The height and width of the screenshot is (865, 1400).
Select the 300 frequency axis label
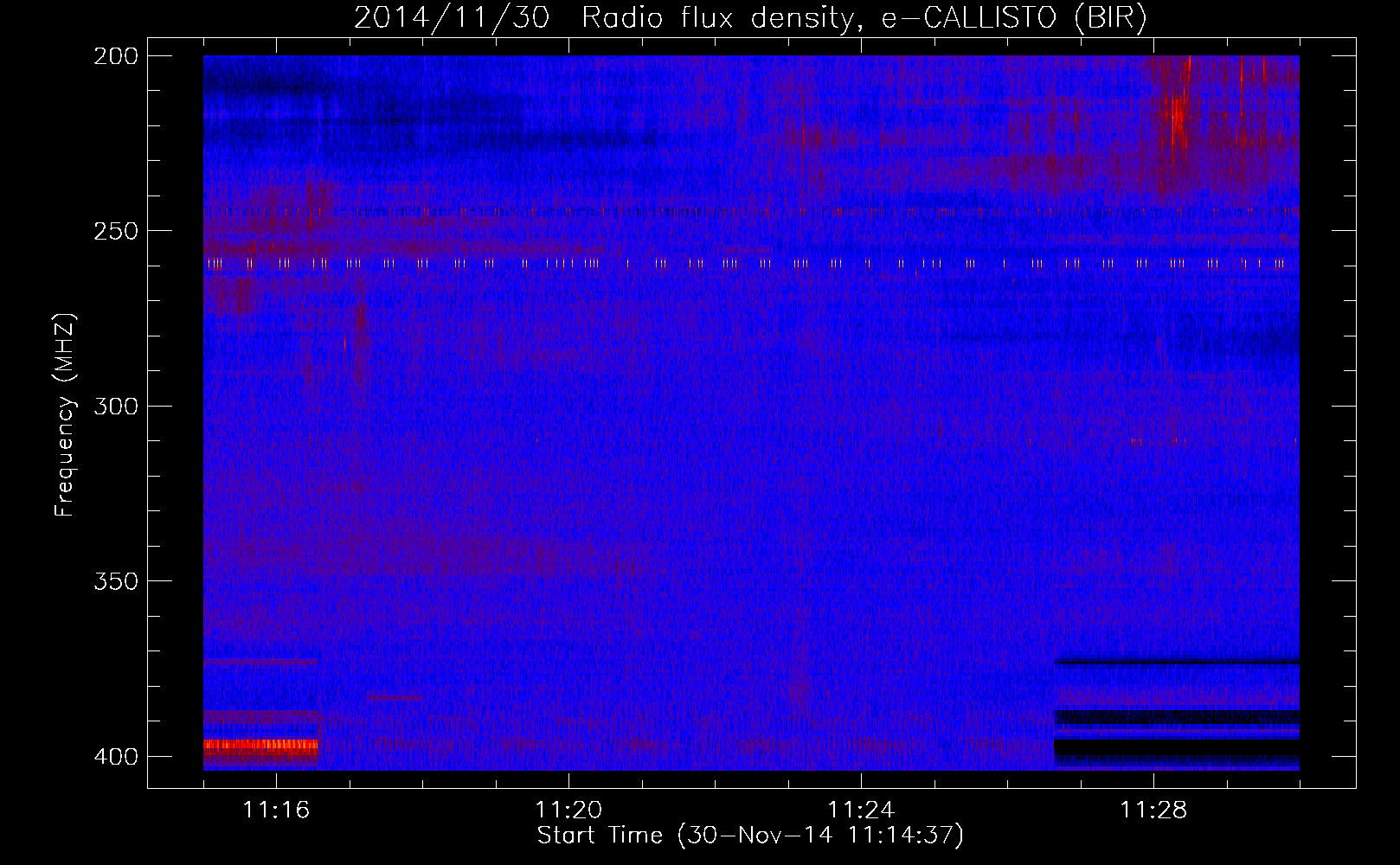click(x=116, y=406)
